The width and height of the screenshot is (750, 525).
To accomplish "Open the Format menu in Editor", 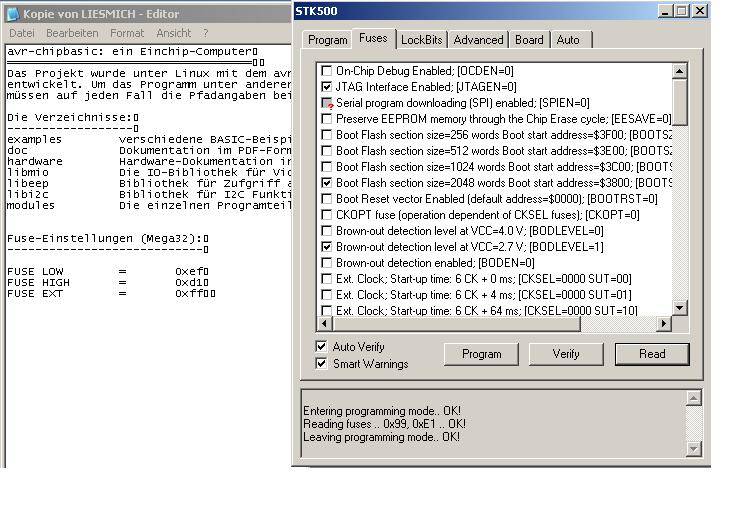I will tap(127, 33).
